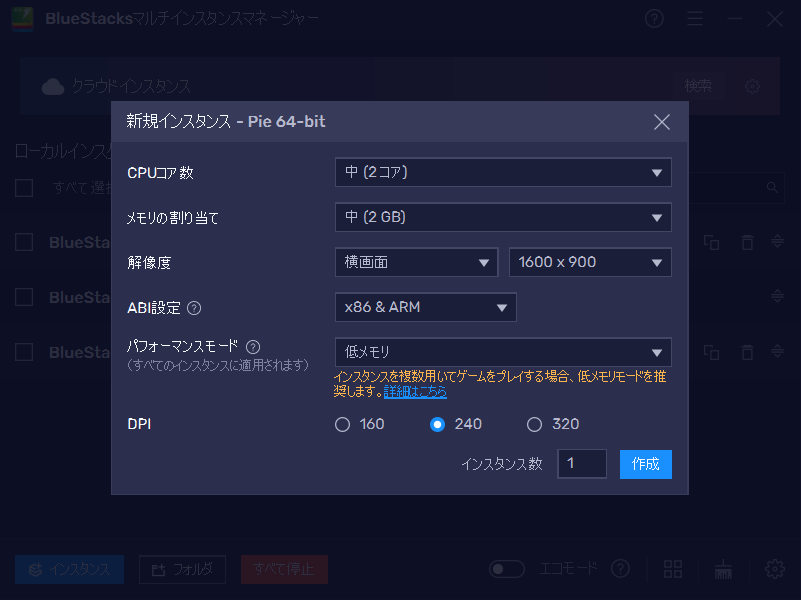Screen dimensions: 801x602
Task: Click the フォルダ button in bottom bar
Action: 182,569
